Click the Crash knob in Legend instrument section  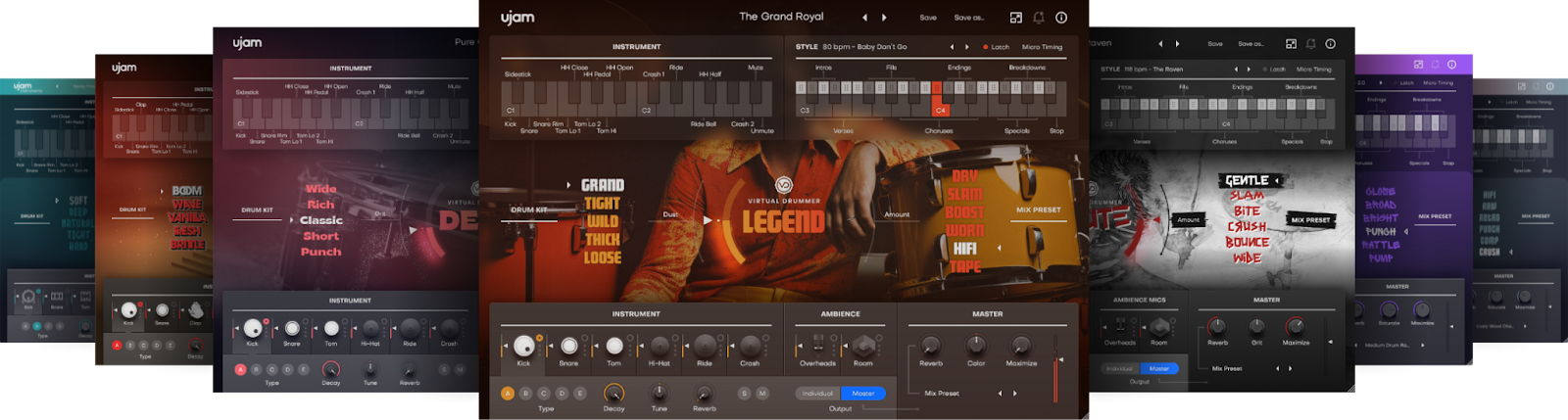[x=750, y=346]
